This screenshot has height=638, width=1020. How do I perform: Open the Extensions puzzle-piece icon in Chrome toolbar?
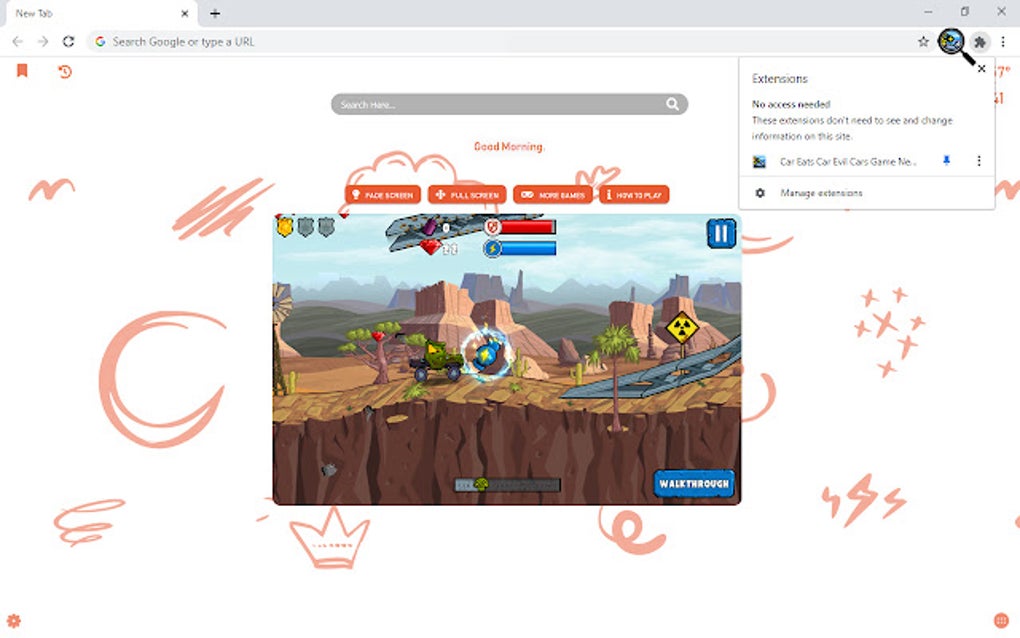coord(980,41)
